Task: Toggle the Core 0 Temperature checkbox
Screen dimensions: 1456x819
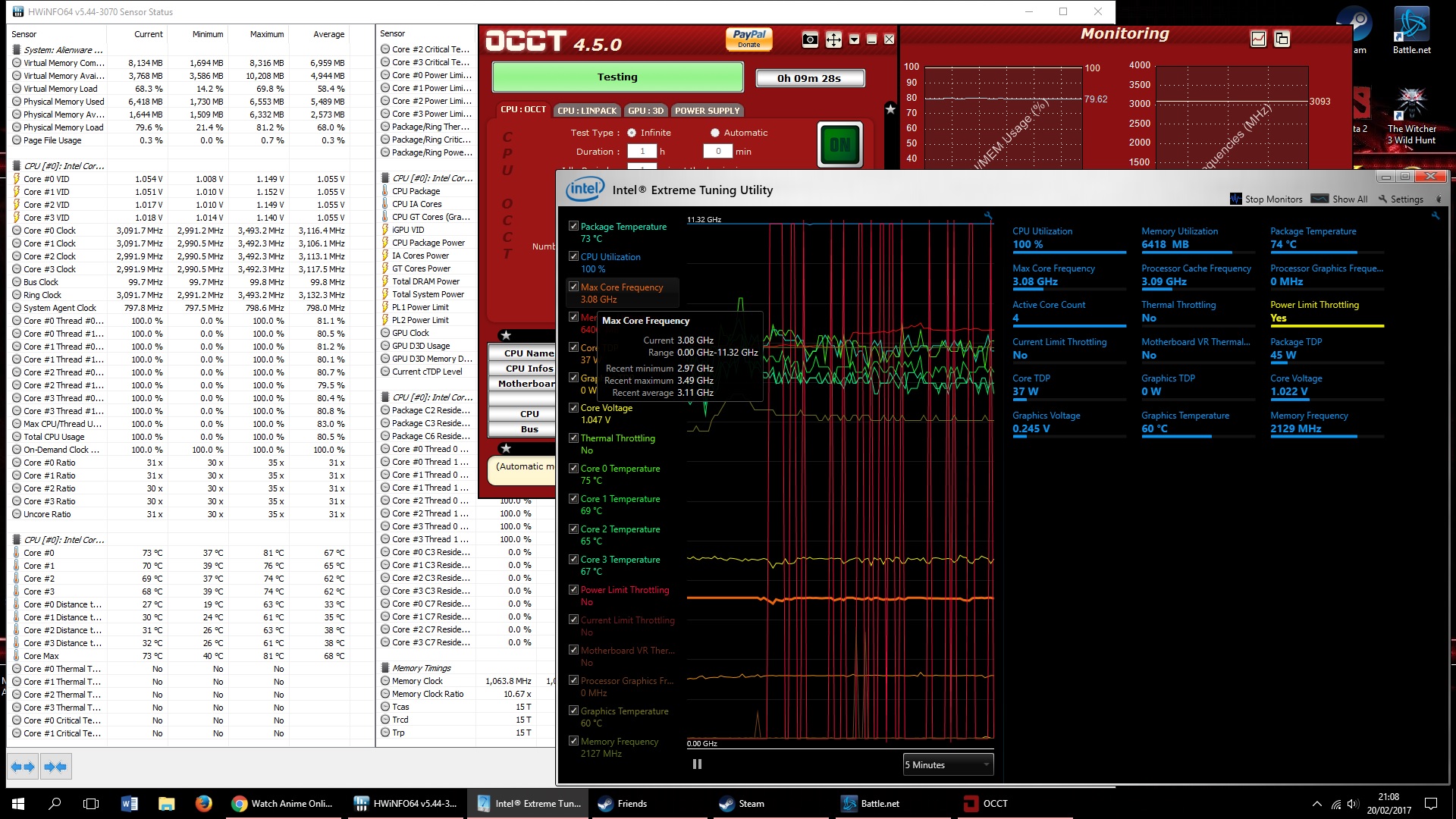Action: (574, 468)
